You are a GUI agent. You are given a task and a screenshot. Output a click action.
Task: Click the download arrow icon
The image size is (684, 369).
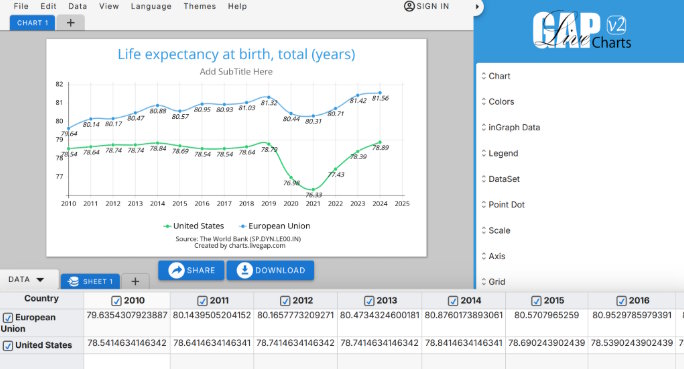pyautogui.click(x=244, y=270)
